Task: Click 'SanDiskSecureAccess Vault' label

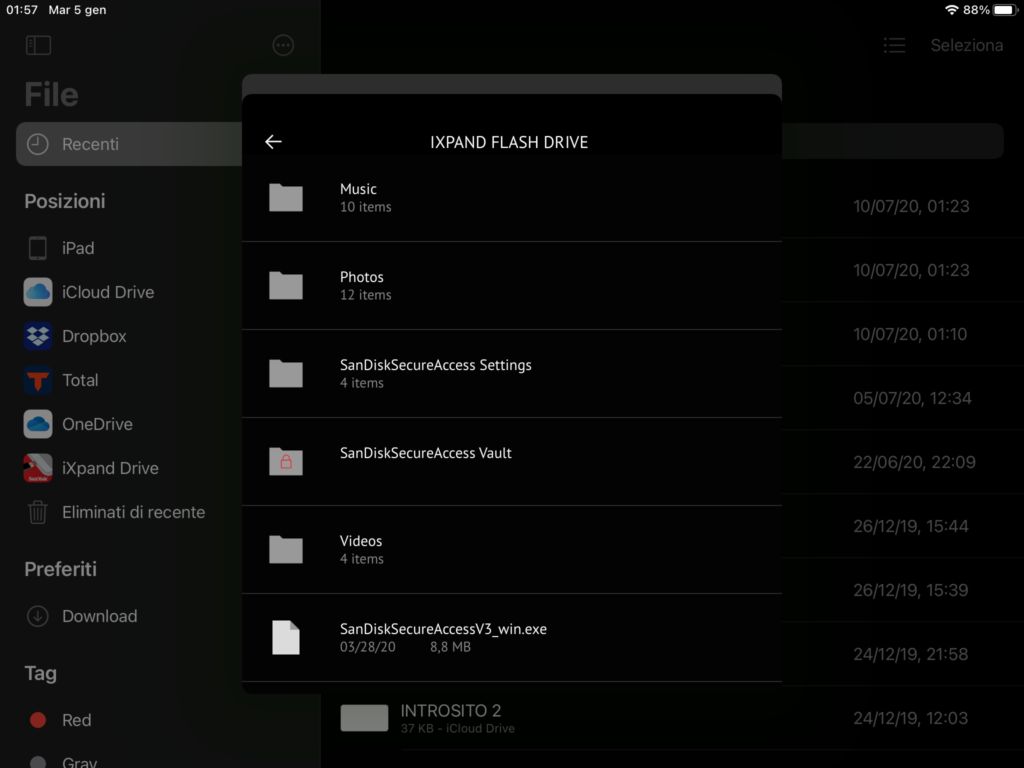Action: pyautogui.click(x=426, y=453)
